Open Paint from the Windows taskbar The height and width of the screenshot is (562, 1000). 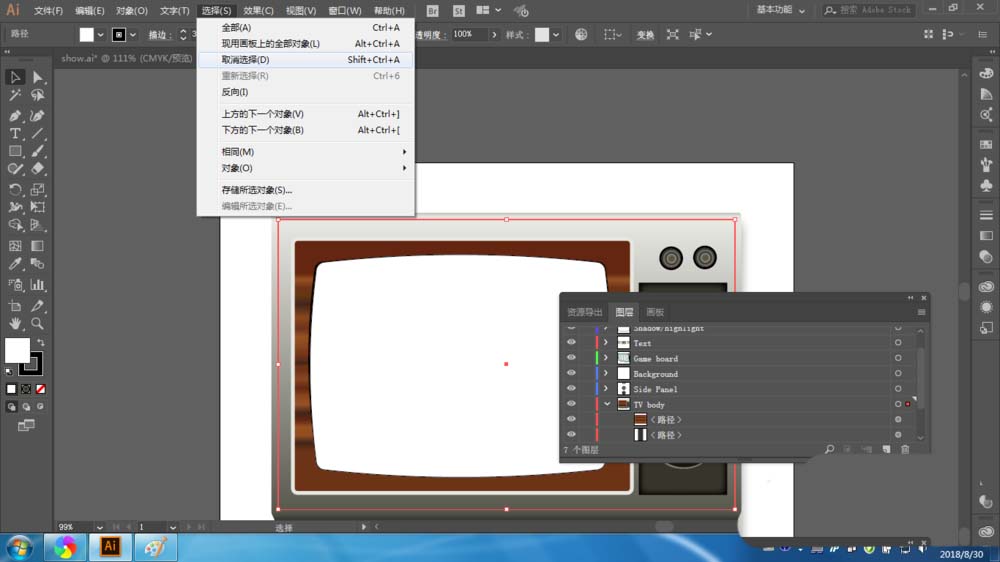(155, 547)
